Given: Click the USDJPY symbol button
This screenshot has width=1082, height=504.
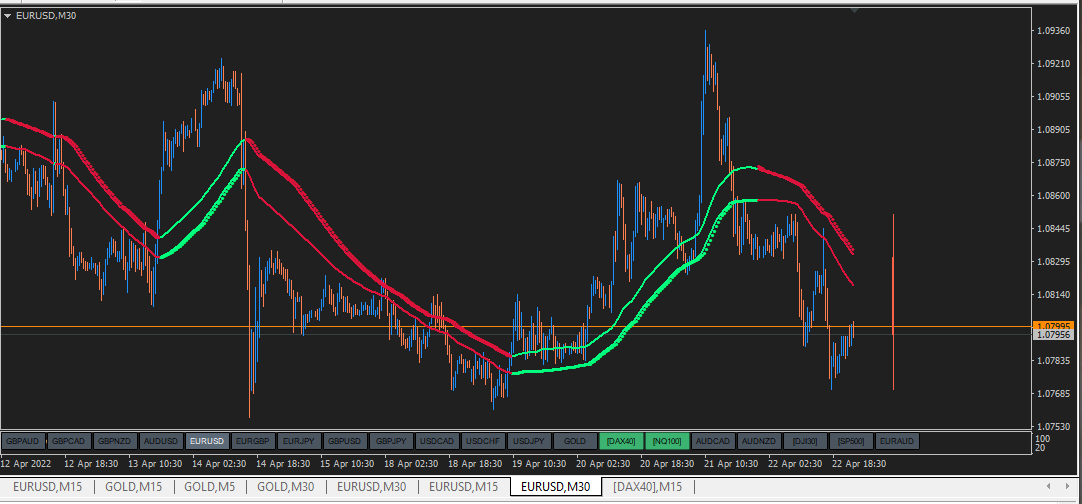Looking at the screenshot, I should coord(529,441).
